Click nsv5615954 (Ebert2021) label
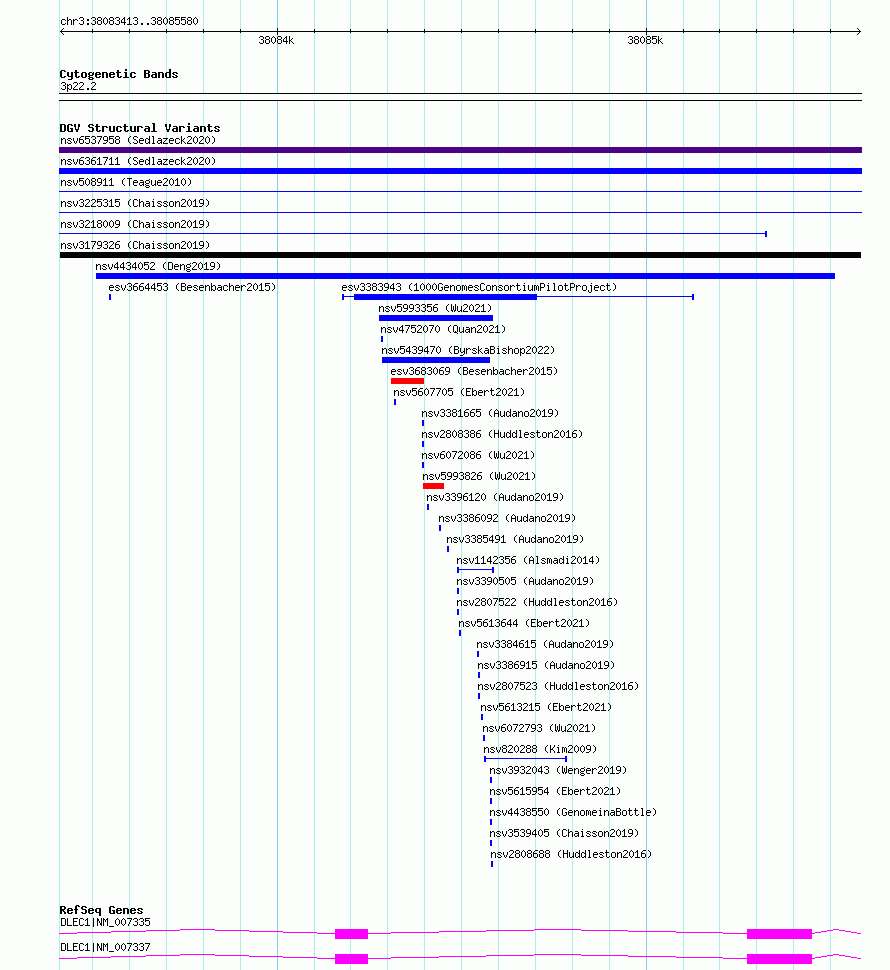 (x=555, y=792)
